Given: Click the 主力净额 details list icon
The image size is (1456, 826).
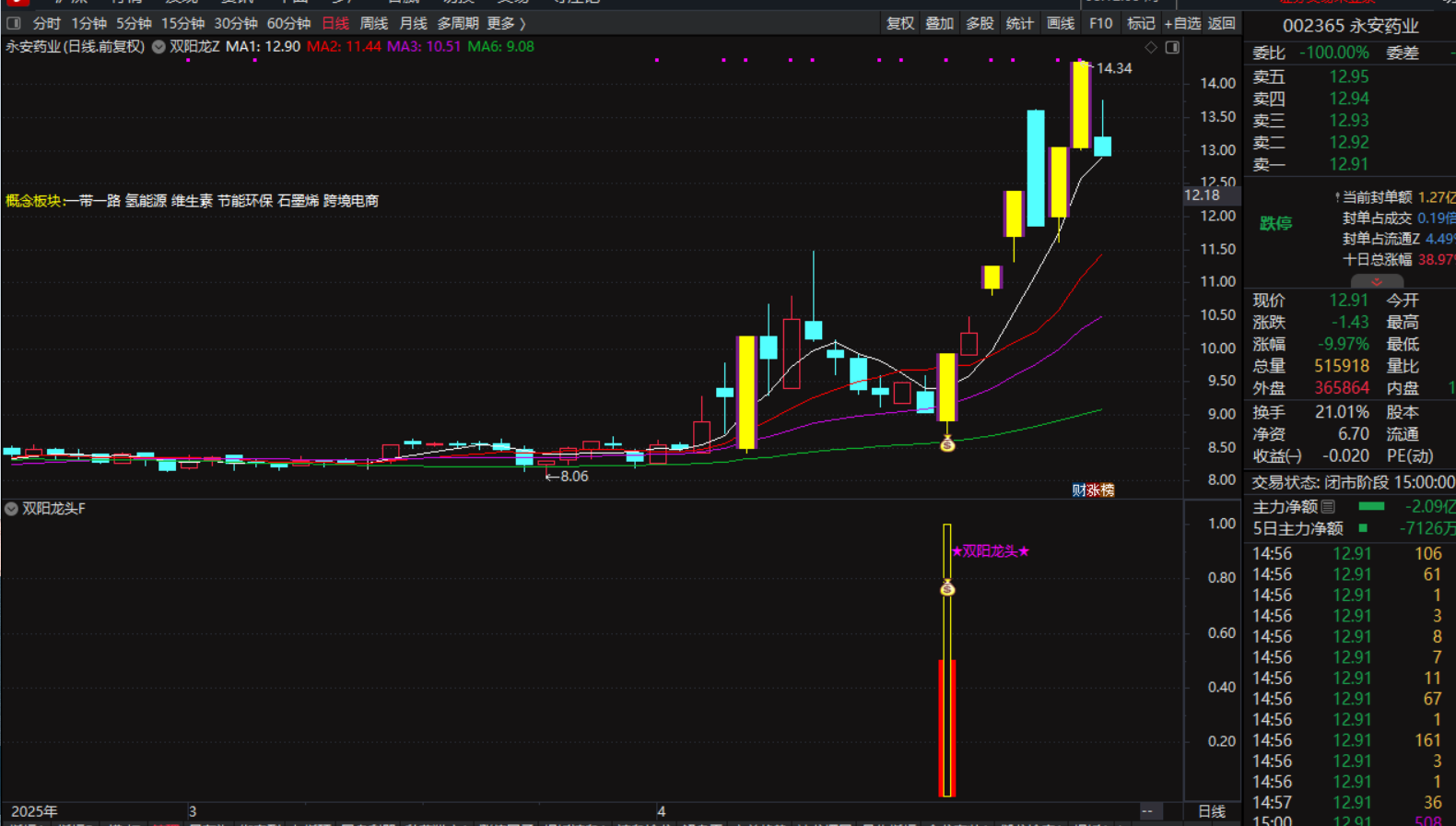Looking at the screenshot, I should tap(1328, 506).
